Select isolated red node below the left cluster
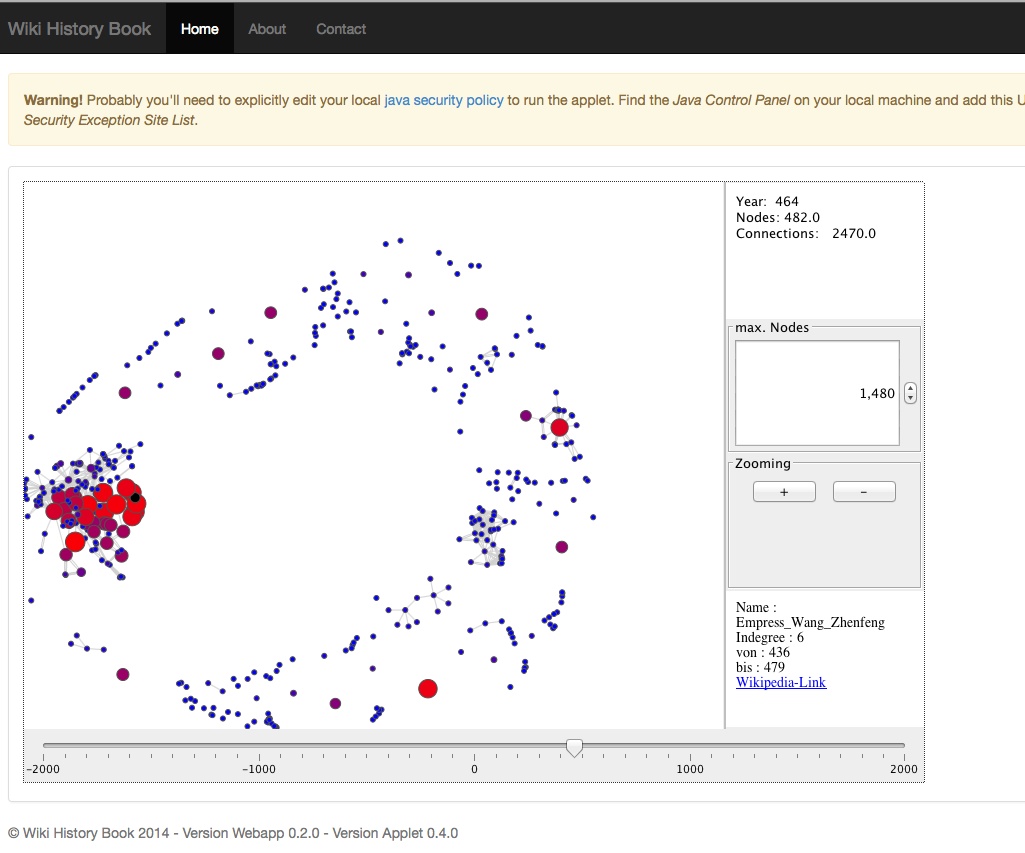 pos(75,542)
